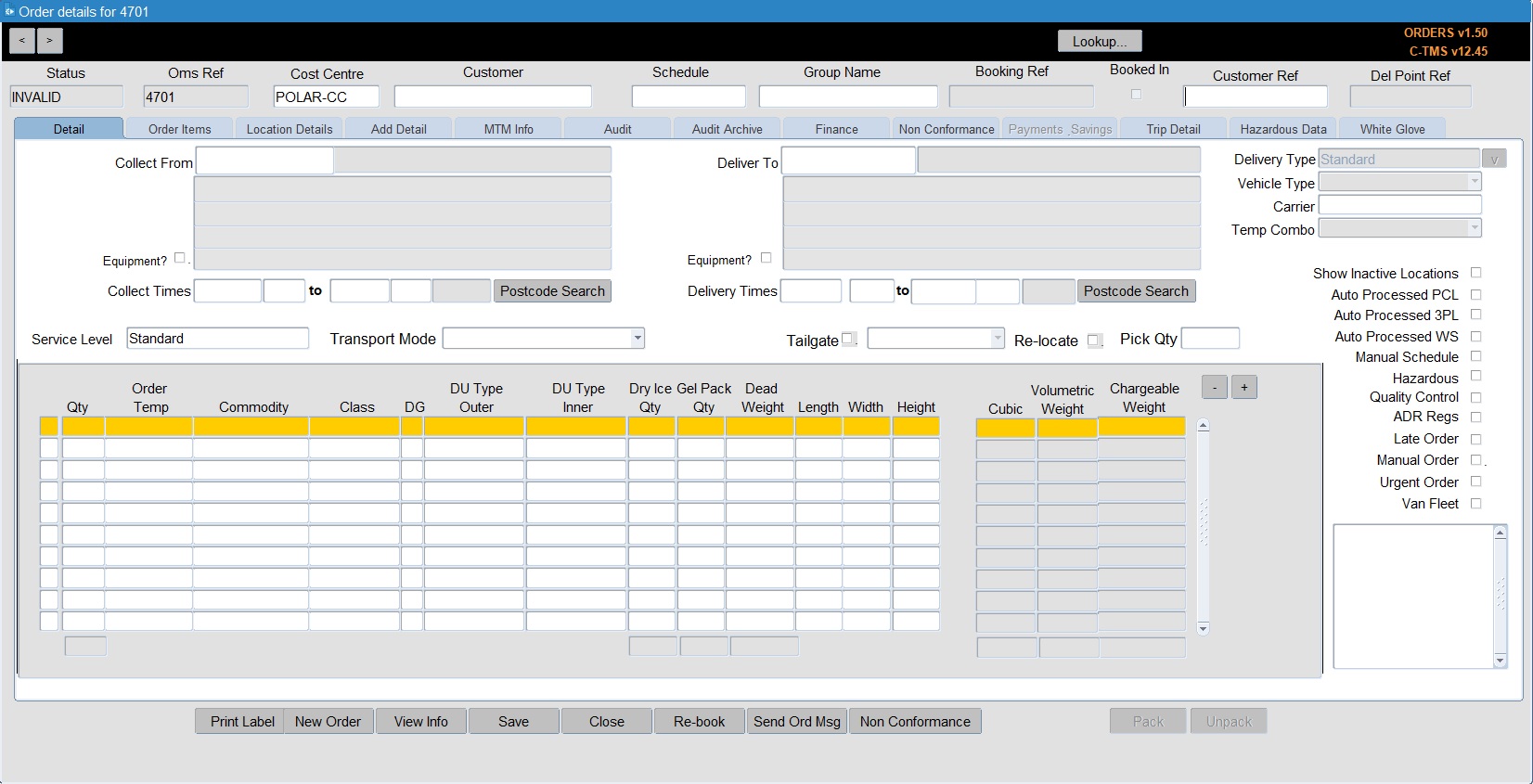Click into the Customer Ref field
This screenshot has width=1533, height=784.
1256,96
